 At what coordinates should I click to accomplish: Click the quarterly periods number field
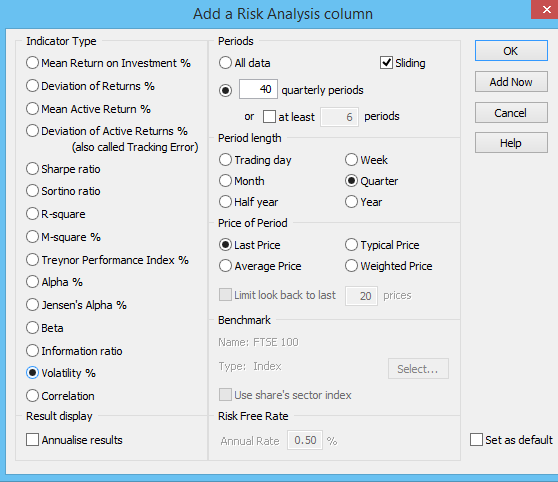(x=258, y=89)
